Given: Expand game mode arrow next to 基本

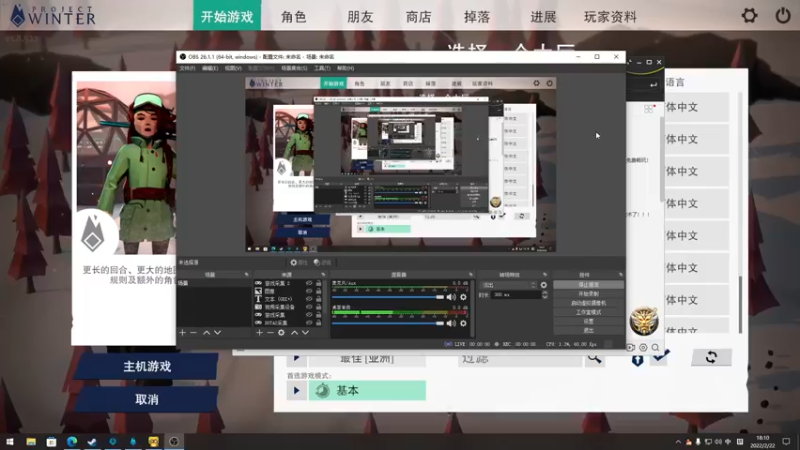Looking at the screenshot, I should pyautogui.click(x=296, y=391).
